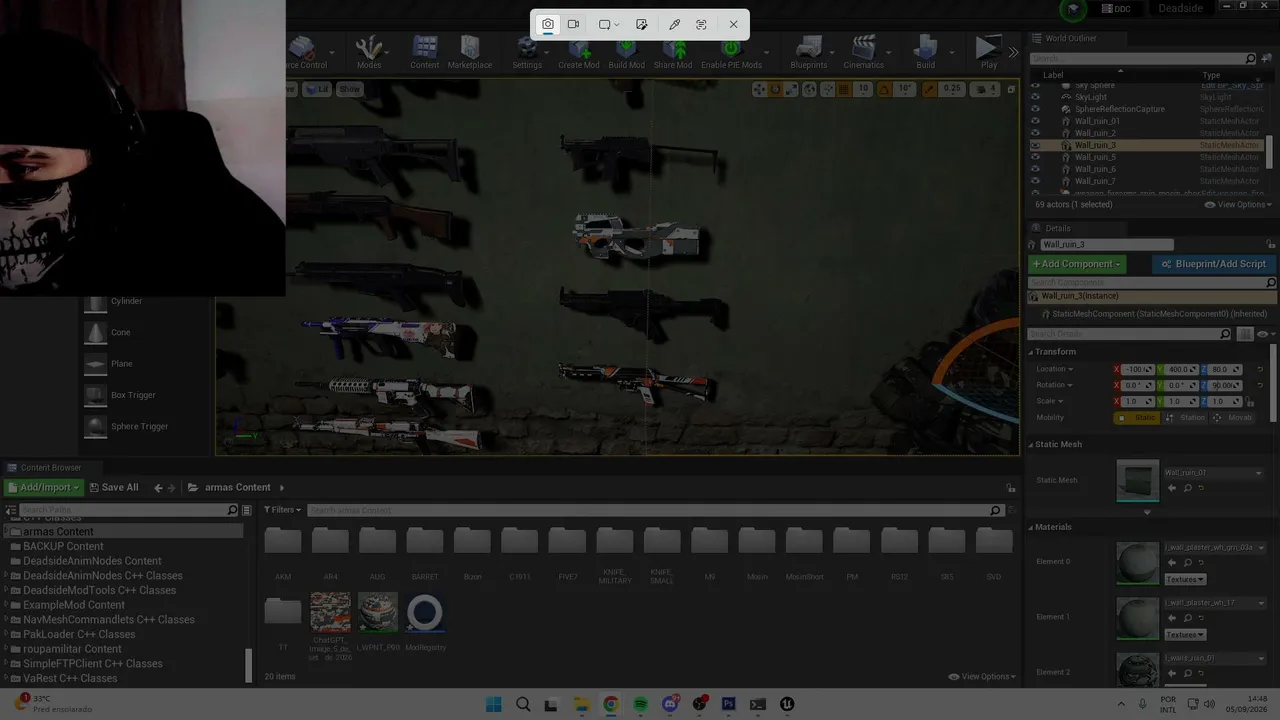Open the Filters dropdown in Content Browser

pos(283,510)
